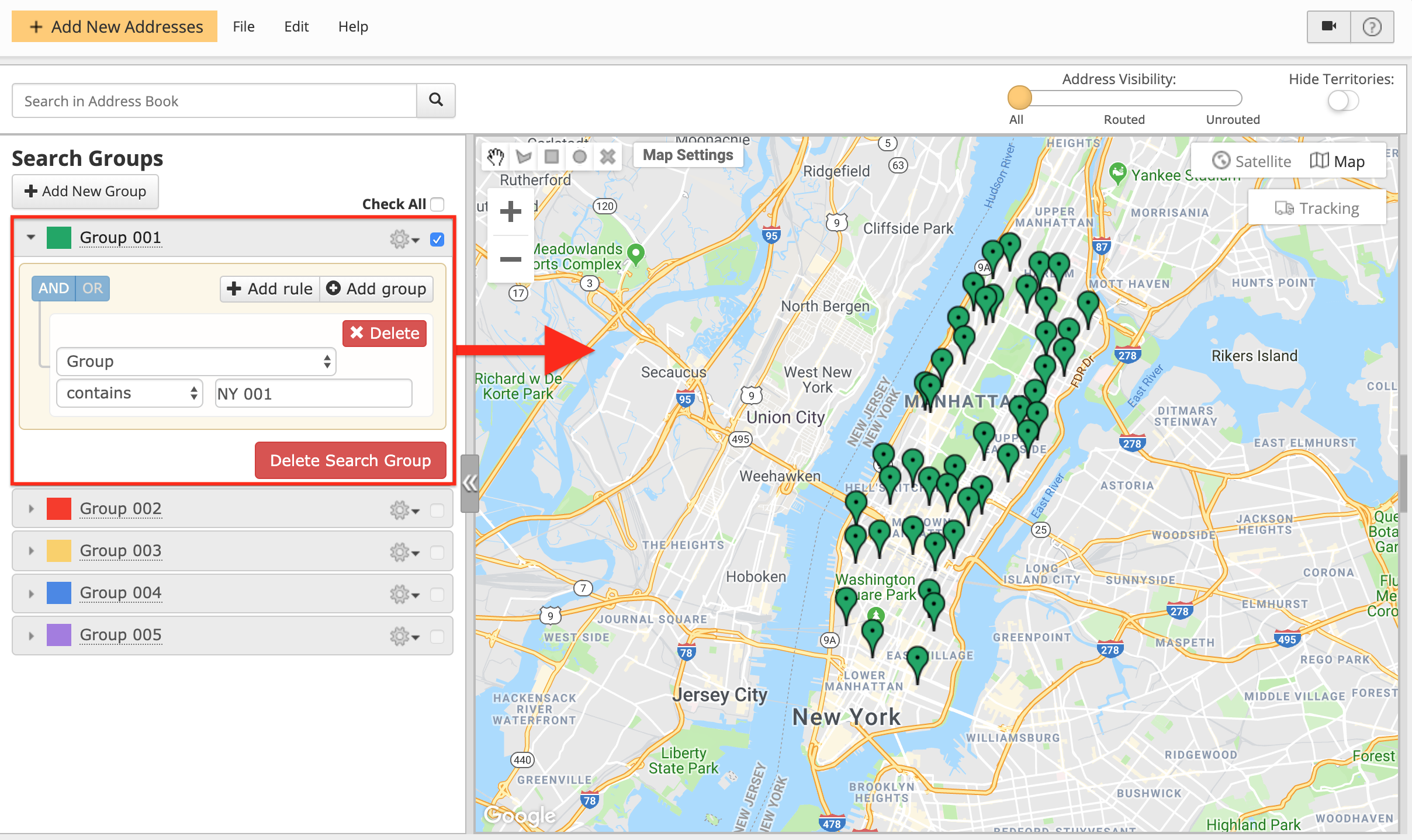Open Group 004 gear settings dropdown
The width and height of the screenshot is (1412, 840).
click(x=404, y=594)
